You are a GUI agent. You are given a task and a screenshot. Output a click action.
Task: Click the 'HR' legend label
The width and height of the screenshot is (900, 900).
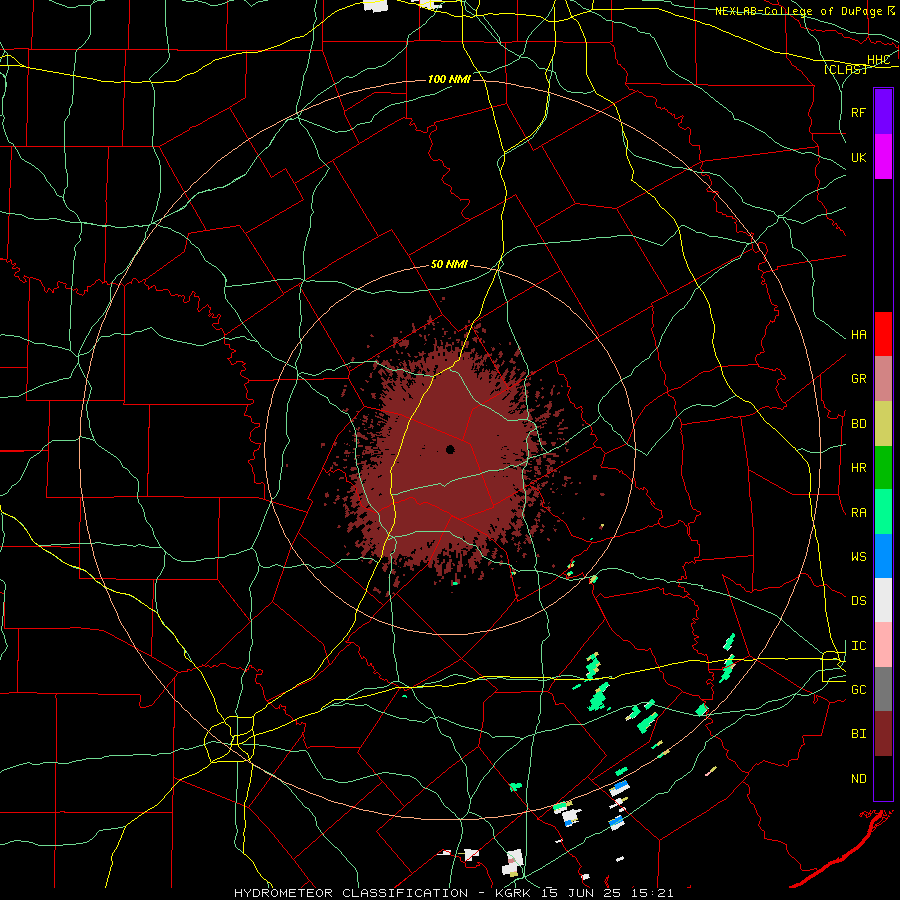(x=858, y=467)
